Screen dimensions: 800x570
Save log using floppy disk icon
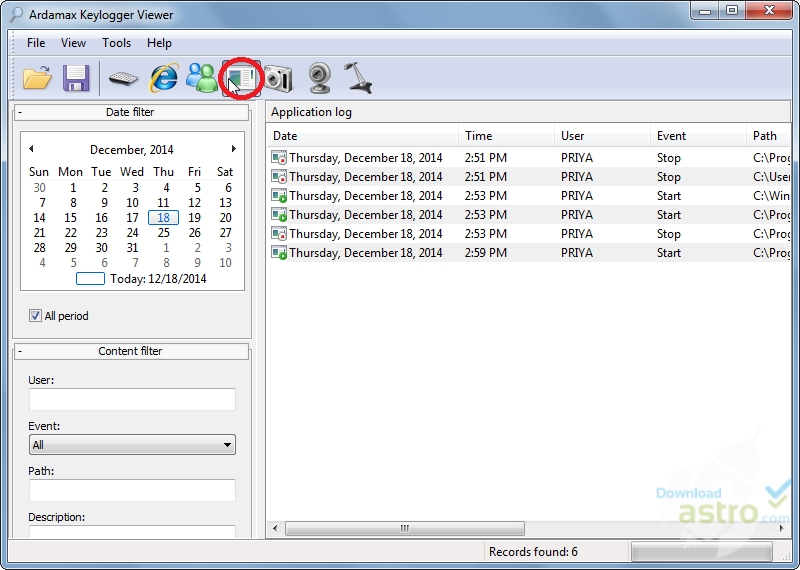point(76,78)
